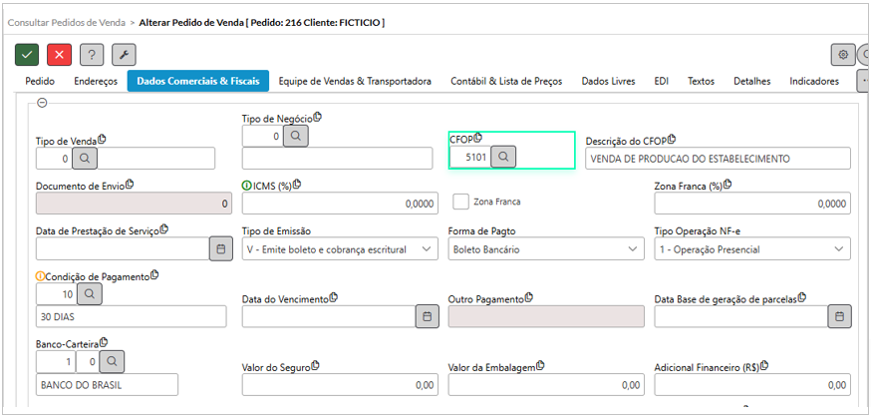Viewport: 873px width, 417px height.
Task: Confirm changes with the green checkmark button
Action: click(27, 55)
